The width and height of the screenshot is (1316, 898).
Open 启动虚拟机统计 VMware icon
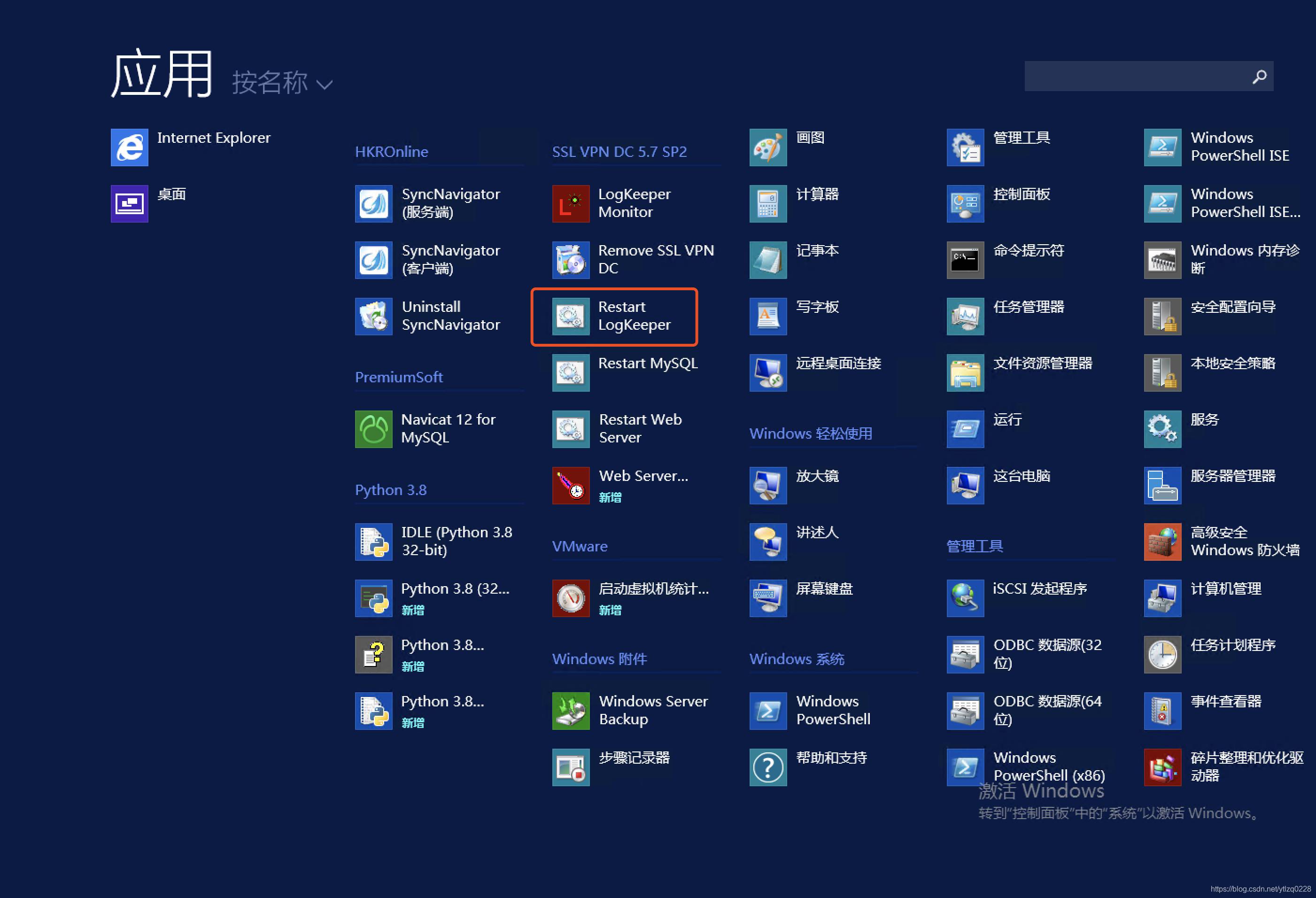(x=571, y=598)
